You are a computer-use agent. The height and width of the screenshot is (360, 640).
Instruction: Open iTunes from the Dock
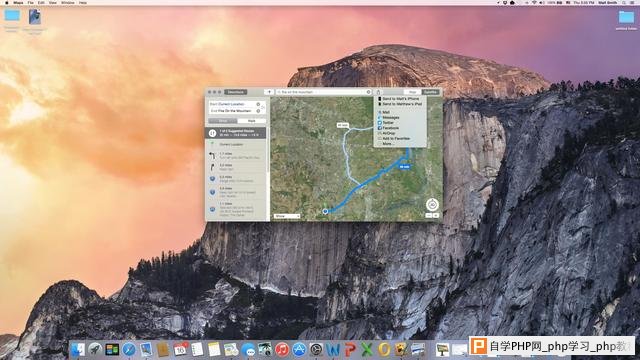coord(282,350)
